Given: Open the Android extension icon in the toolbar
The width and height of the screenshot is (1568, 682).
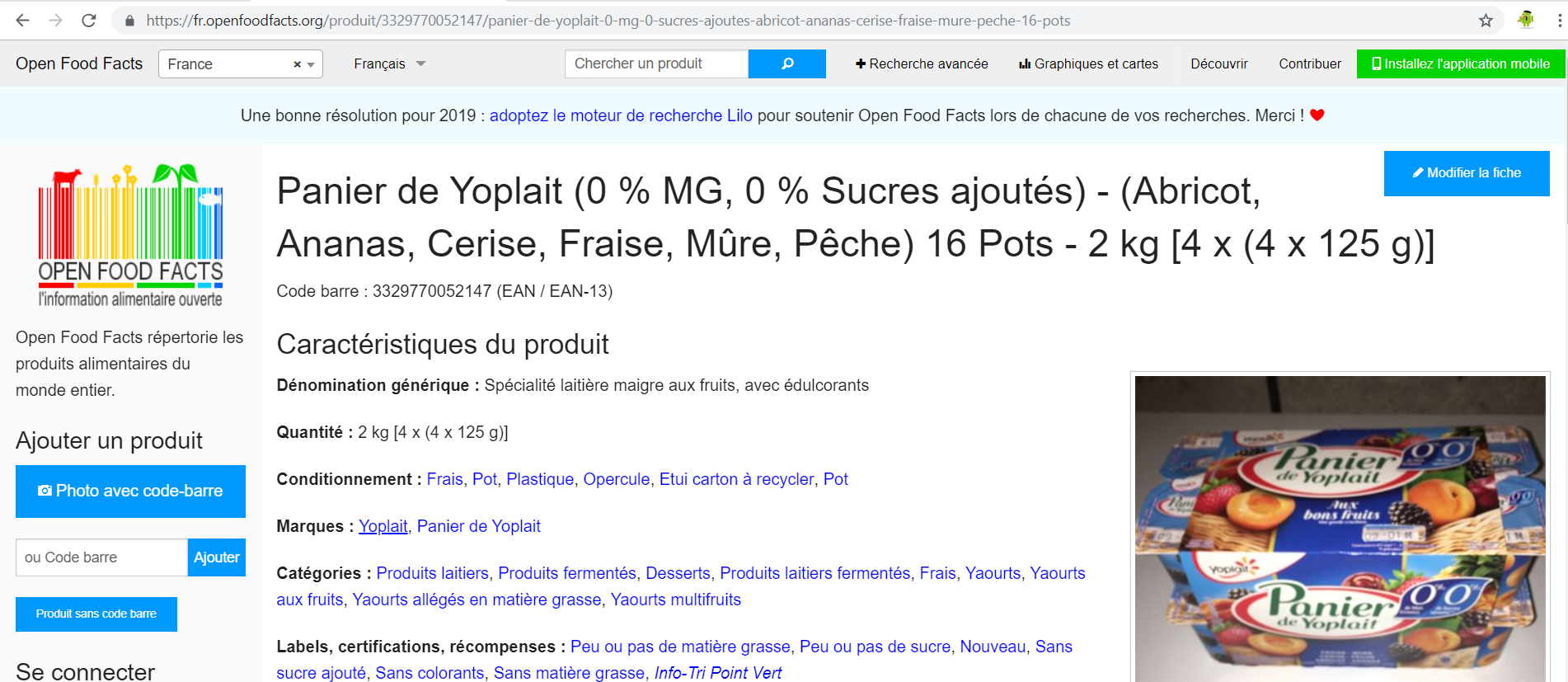Looking at the screenshot, I should pos(1525,21).
